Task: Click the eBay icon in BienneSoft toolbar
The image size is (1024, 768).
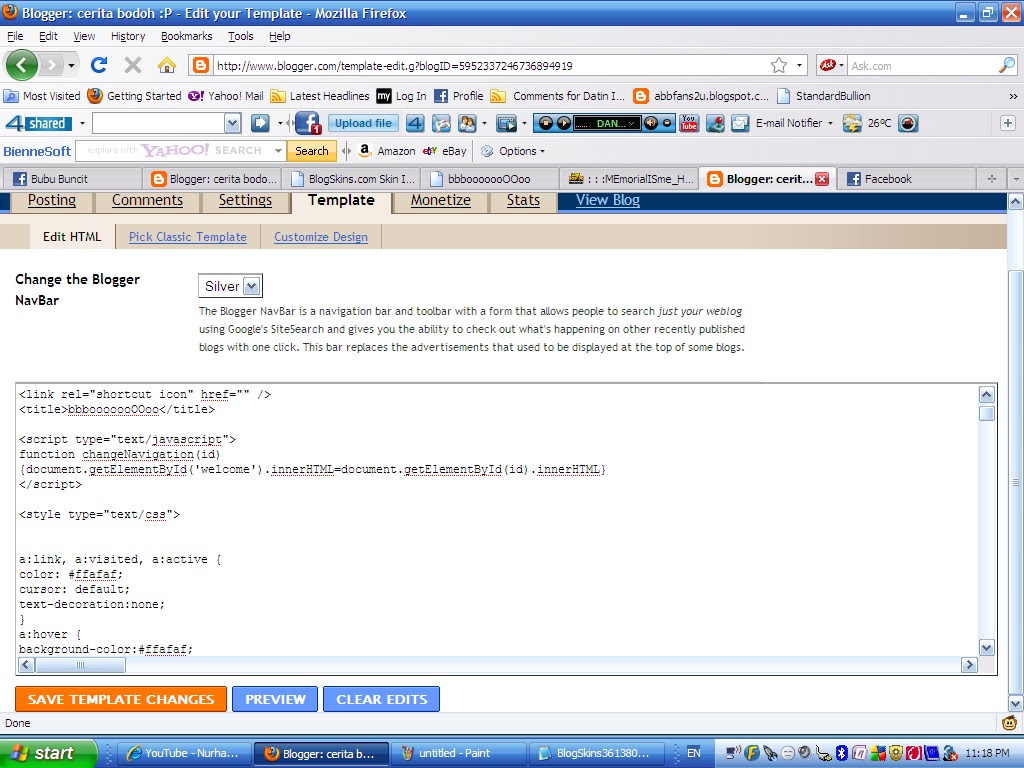Action: [430, 151]
